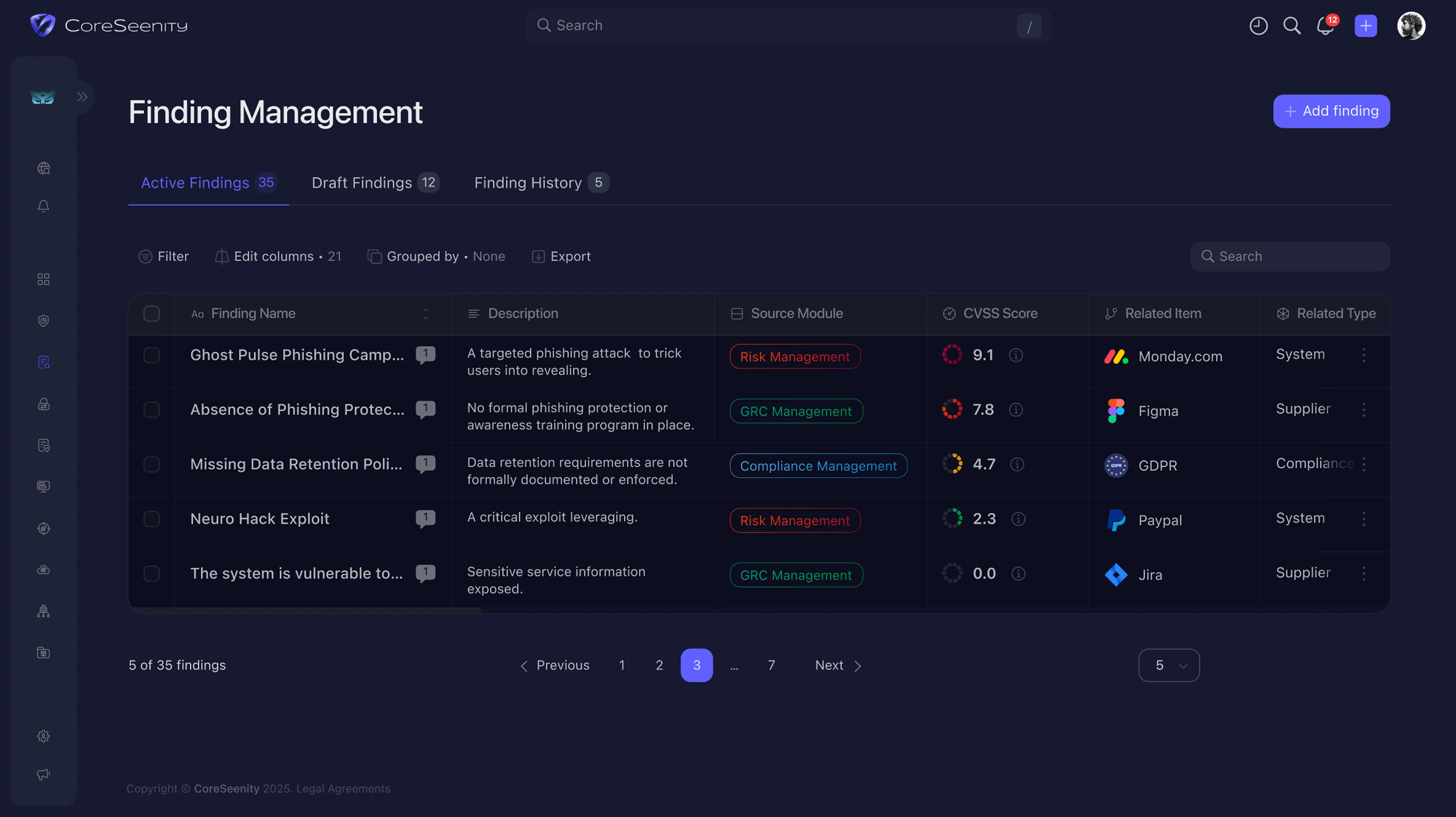The width and height of the screenshot is (1456, 817).
Task: Expand the sidebar with double chevron
Action: click(x=82, y=97)
